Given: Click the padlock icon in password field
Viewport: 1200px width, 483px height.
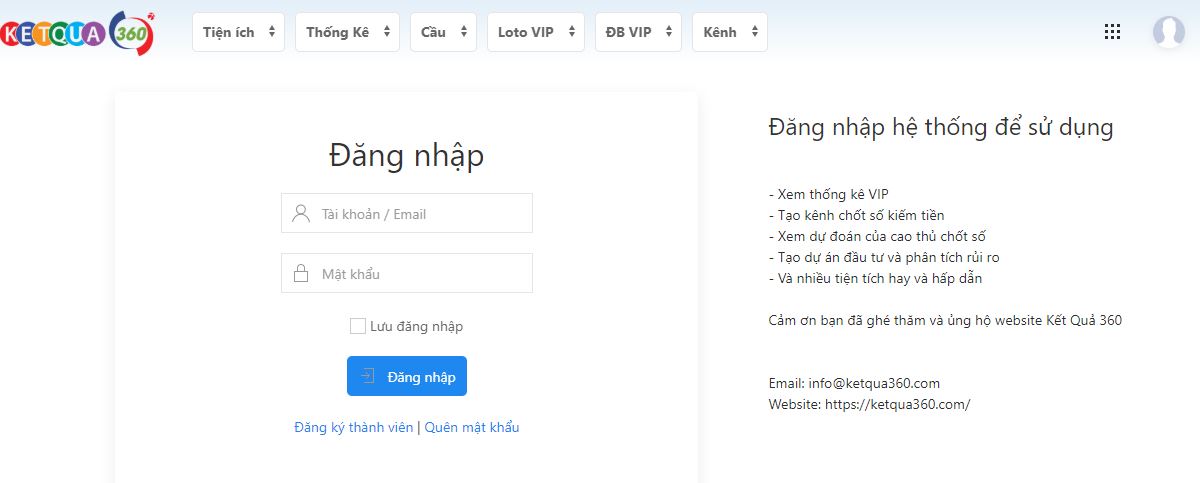Looking at the screenshot, I should pyautogui.click(x=300, y=274).
